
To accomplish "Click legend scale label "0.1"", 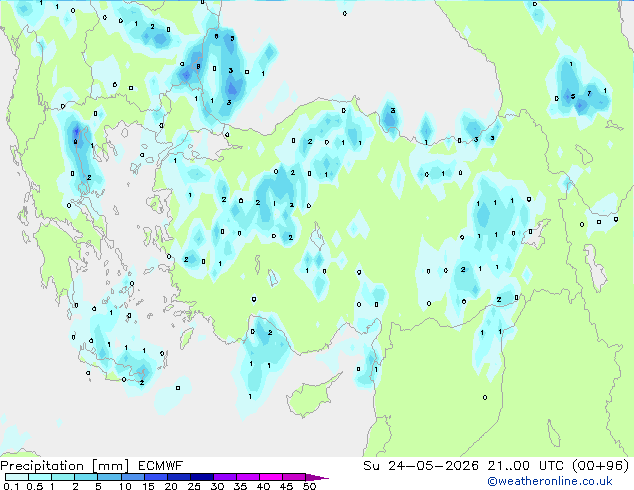I will coord(11,486).
